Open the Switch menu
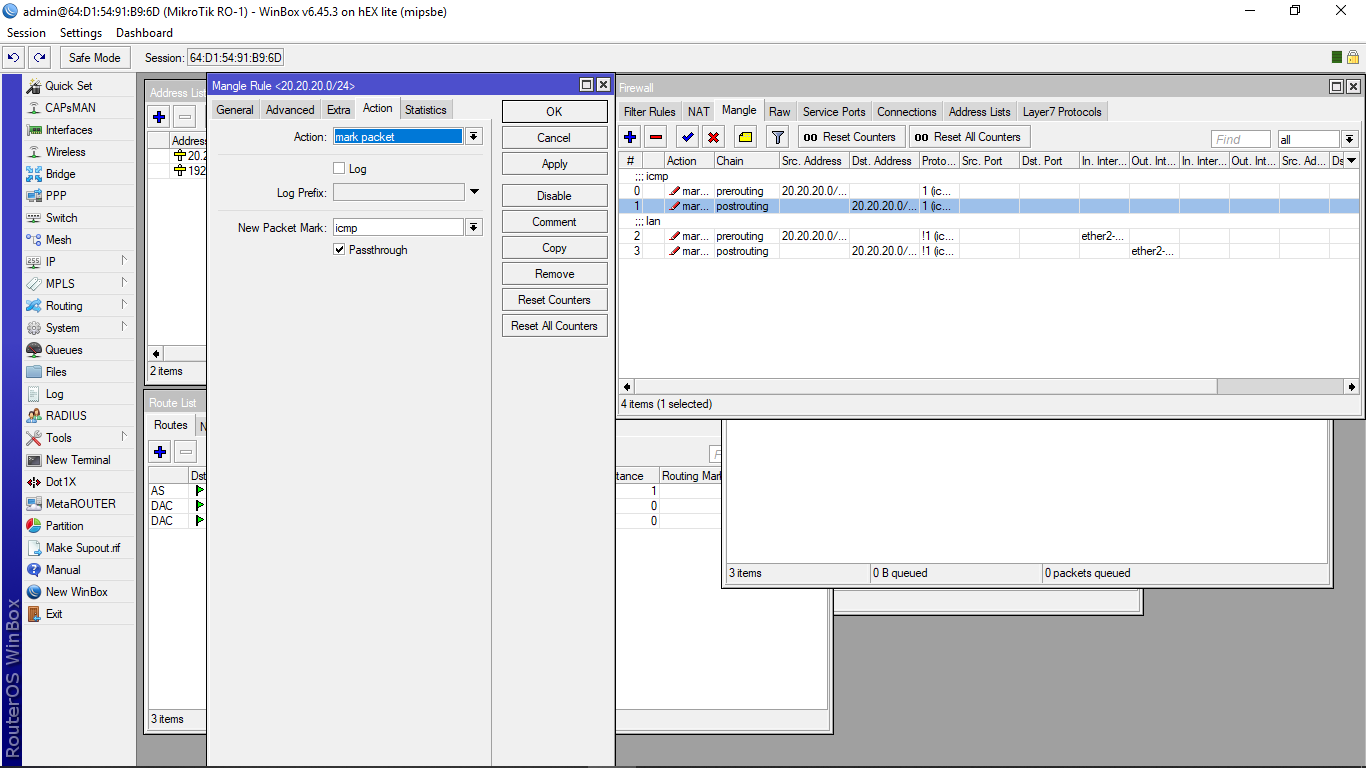This screenshot has height=768, width=1366. (61, 218)
